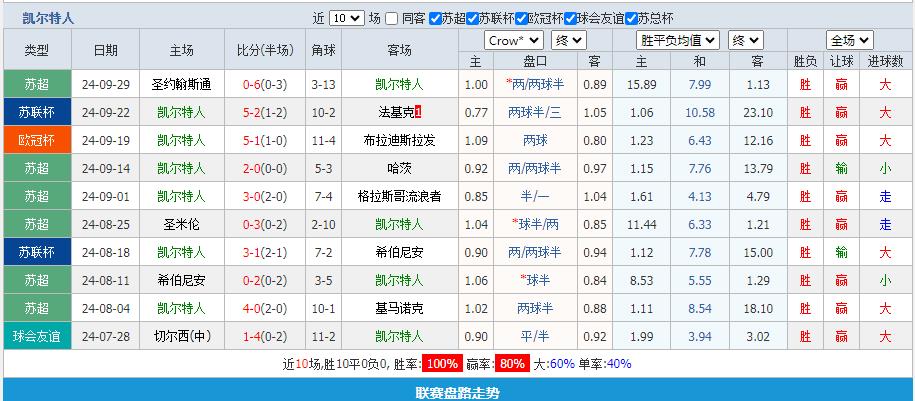The image size is (915, 401).
Task: Expand the 胜平负均值 dropdown
Action: [x=678, y=40]
